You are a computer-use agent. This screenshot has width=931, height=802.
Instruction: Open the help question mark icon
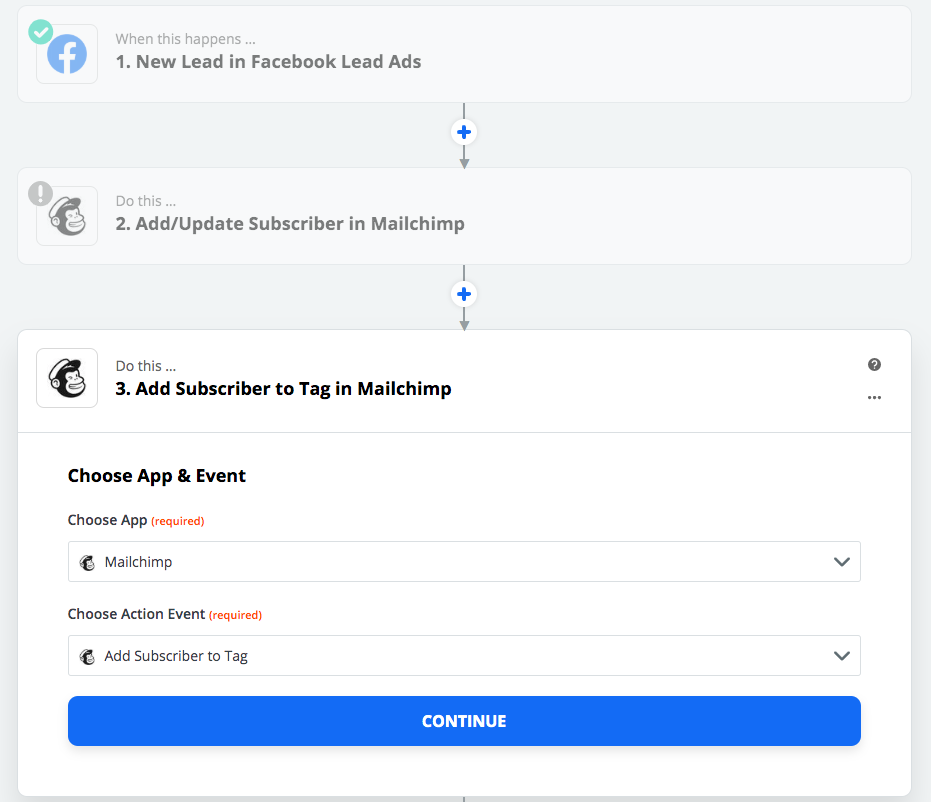click(874, 364)
